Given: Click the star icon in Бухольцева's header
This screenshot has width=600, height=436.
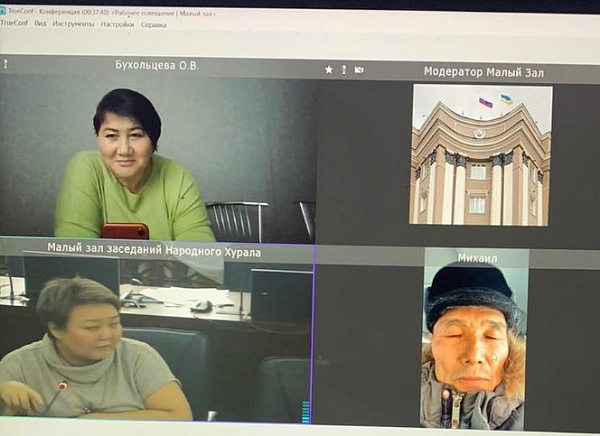Looking at the screenshot, I should point(328,70).
